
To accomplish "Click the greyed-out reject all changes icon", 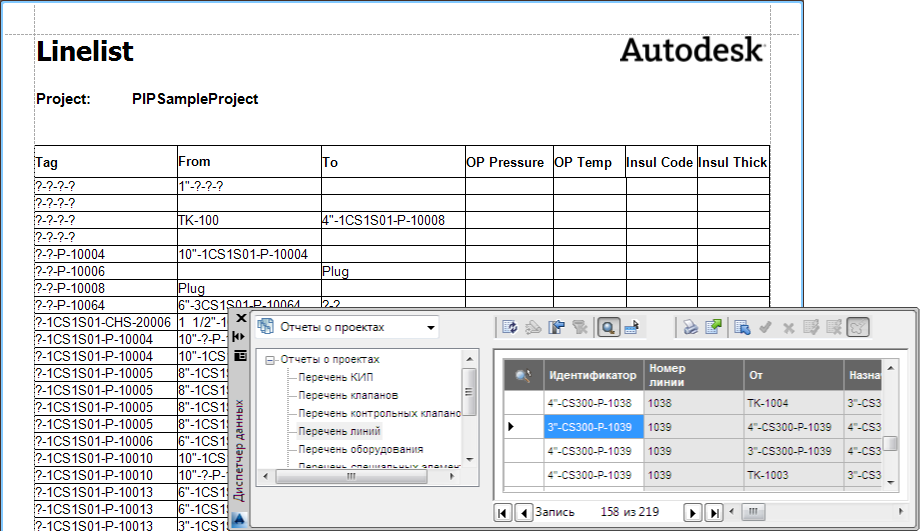I will 834,327.
